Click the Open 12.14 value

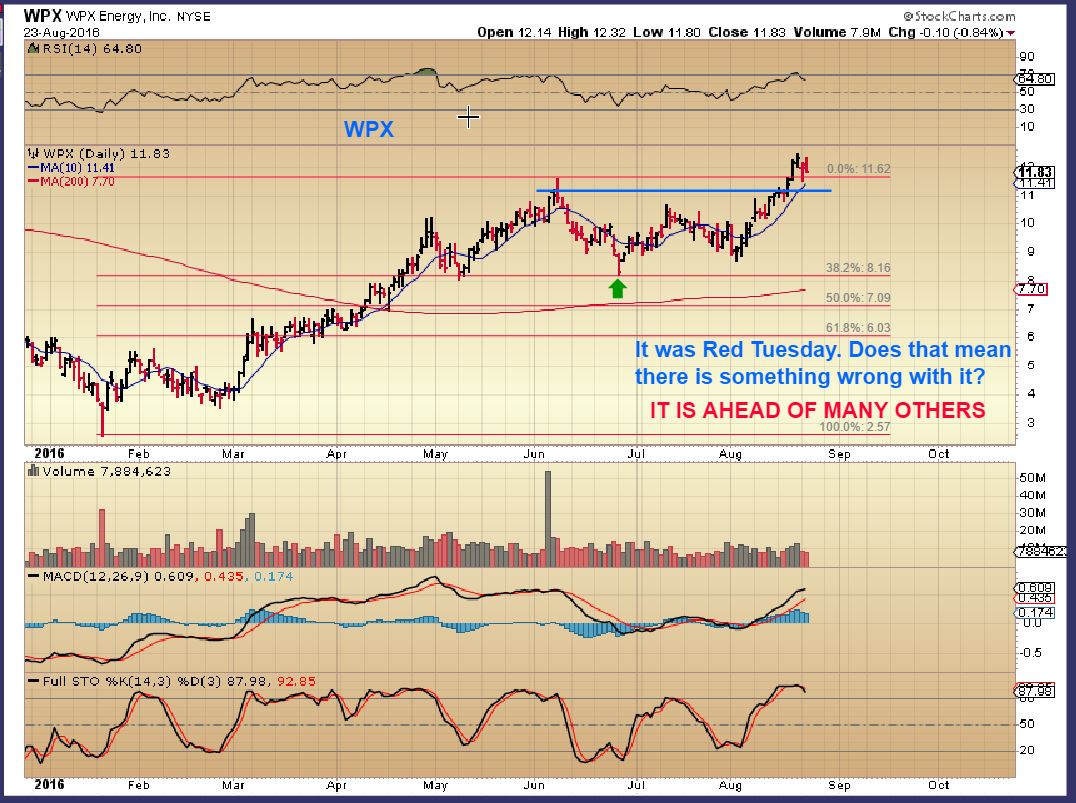click(514, 32)
